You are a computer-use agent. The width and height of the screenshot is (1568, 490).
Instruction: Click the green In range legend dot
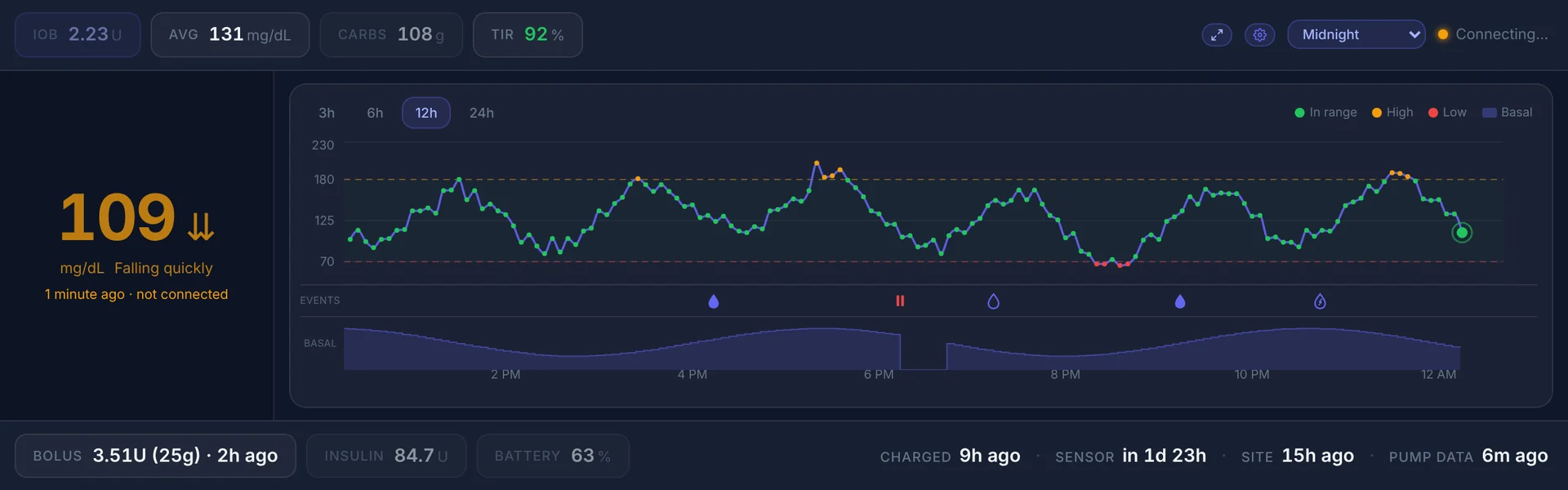[x=1299, y=113]
